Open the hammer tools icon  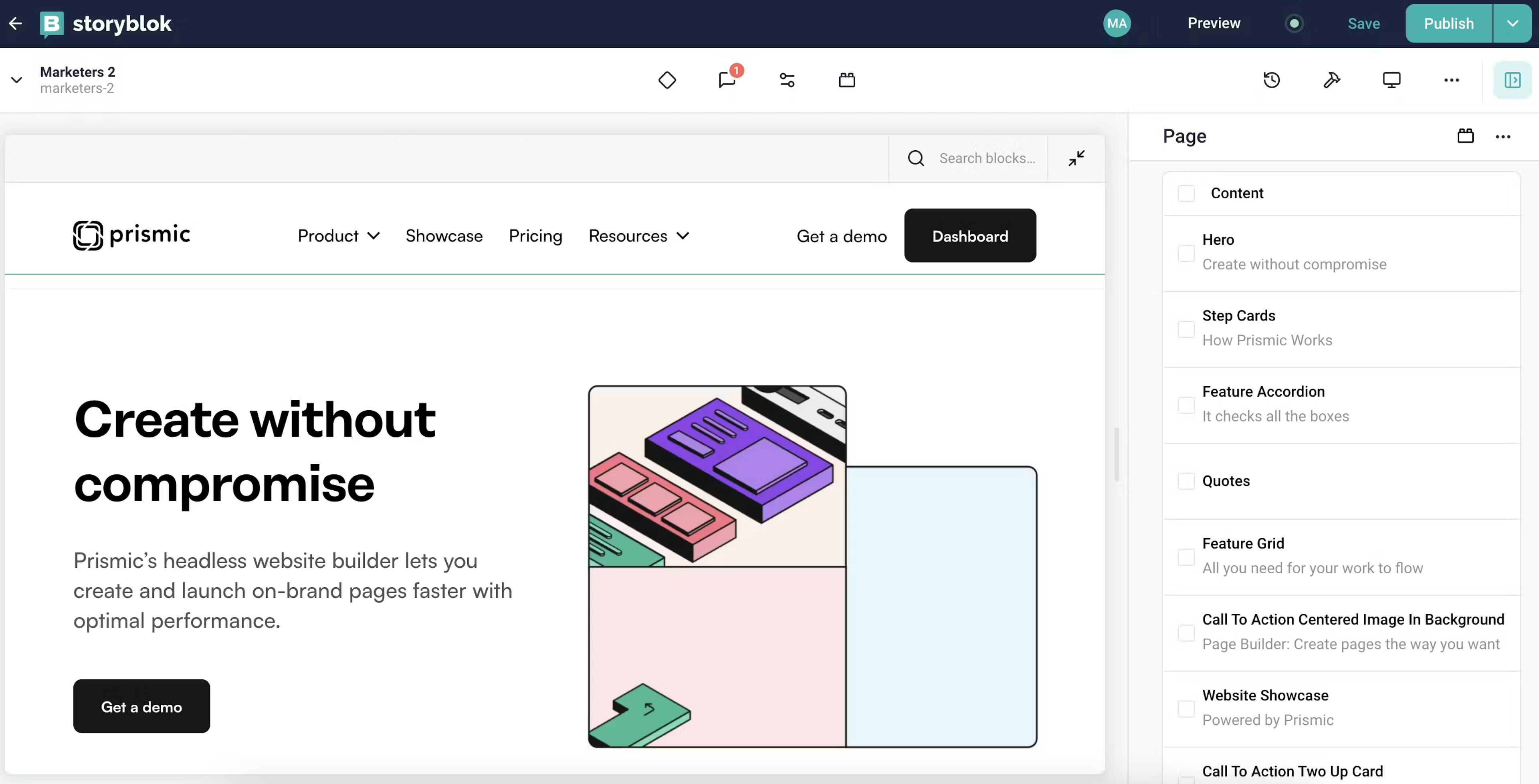(x=1331, y=79)
